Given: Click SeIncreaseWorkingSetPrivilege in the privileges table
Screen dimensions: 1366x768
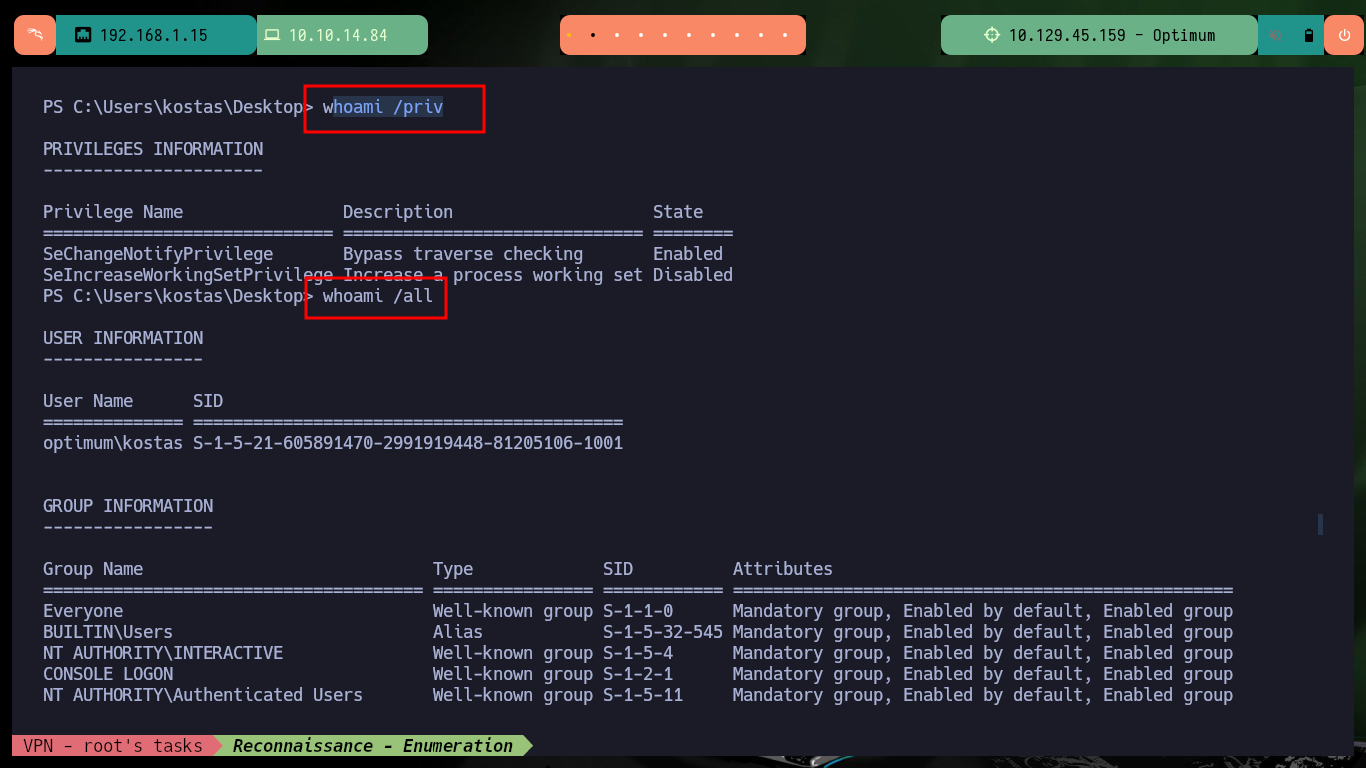Looking at the screenshot, I should click(188, 275).
